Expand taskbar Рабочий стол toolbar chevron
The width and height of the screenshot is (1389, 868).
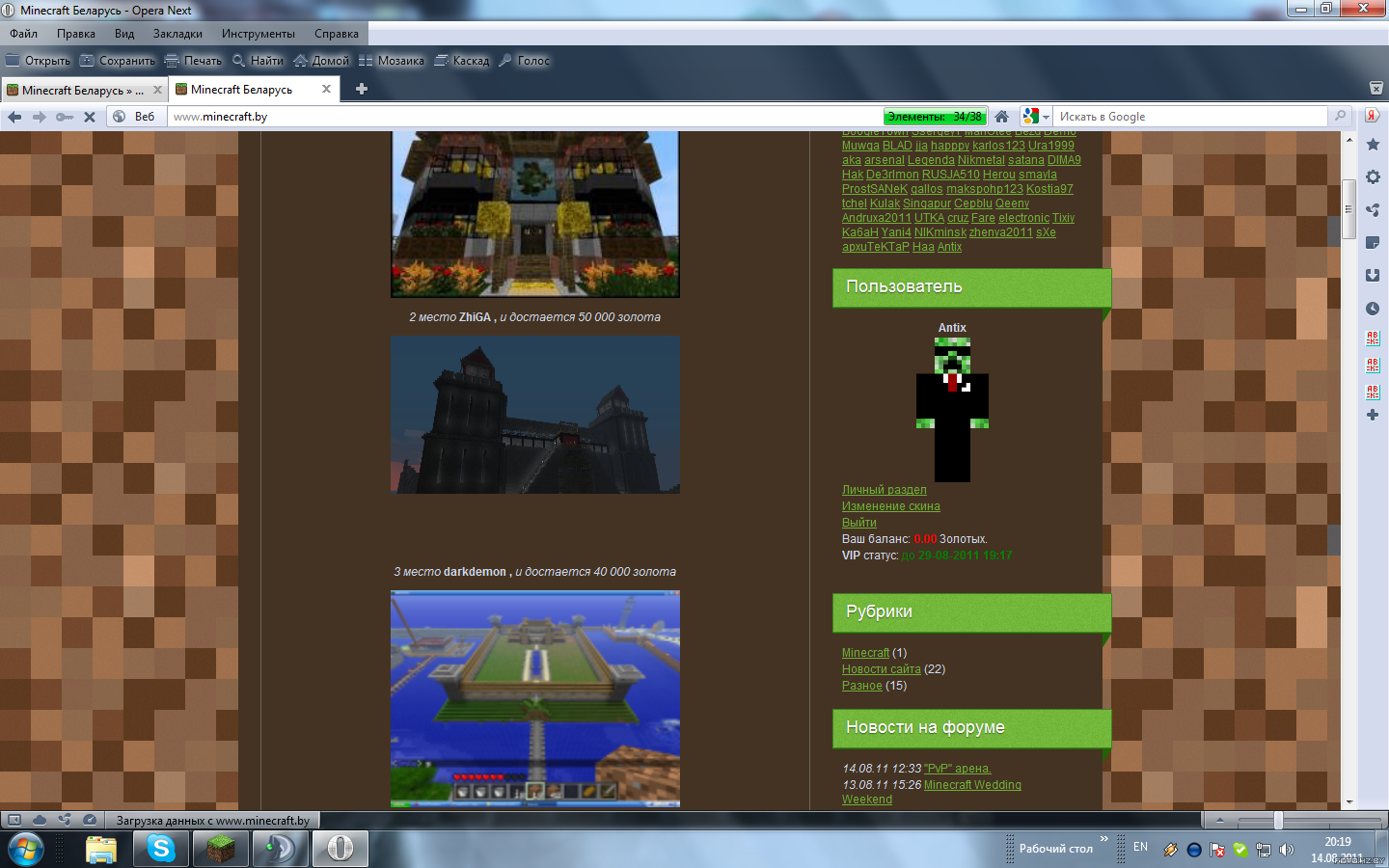(1104, 839)
